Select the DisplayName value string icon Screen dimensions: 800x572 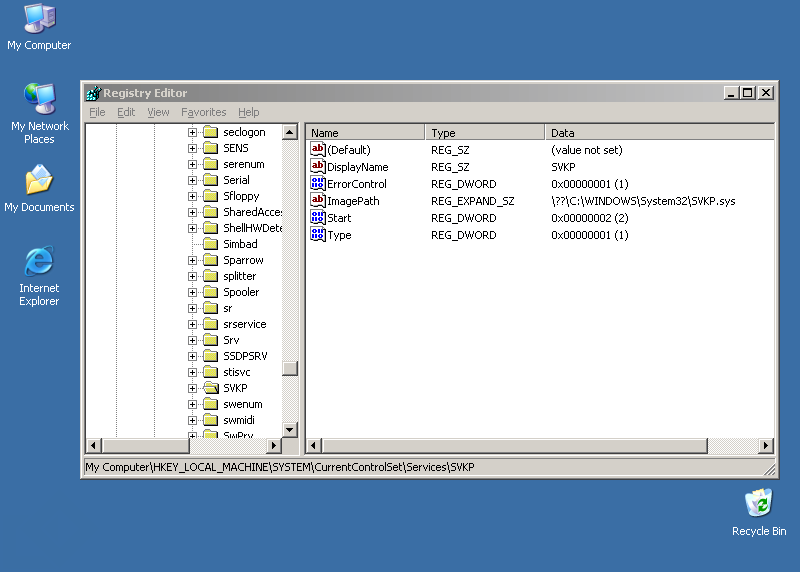pyautogui.click(x=318, y=166)
